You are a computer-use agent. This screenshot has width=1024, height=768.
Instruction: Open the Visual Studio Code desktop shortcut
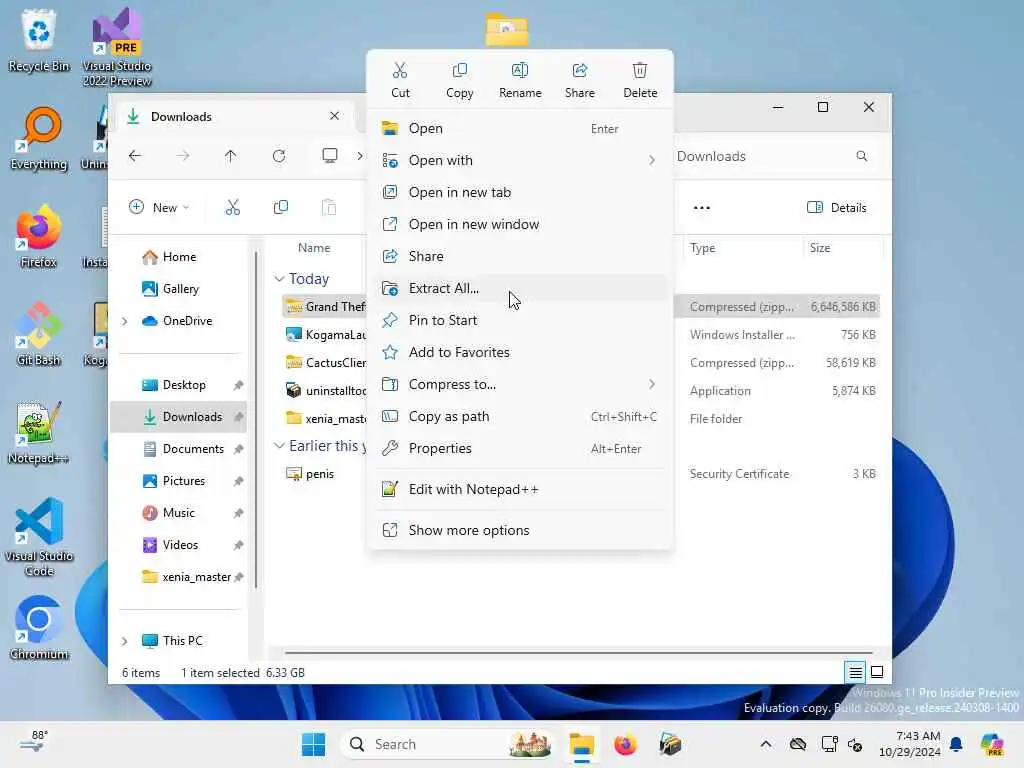[39, 538]
